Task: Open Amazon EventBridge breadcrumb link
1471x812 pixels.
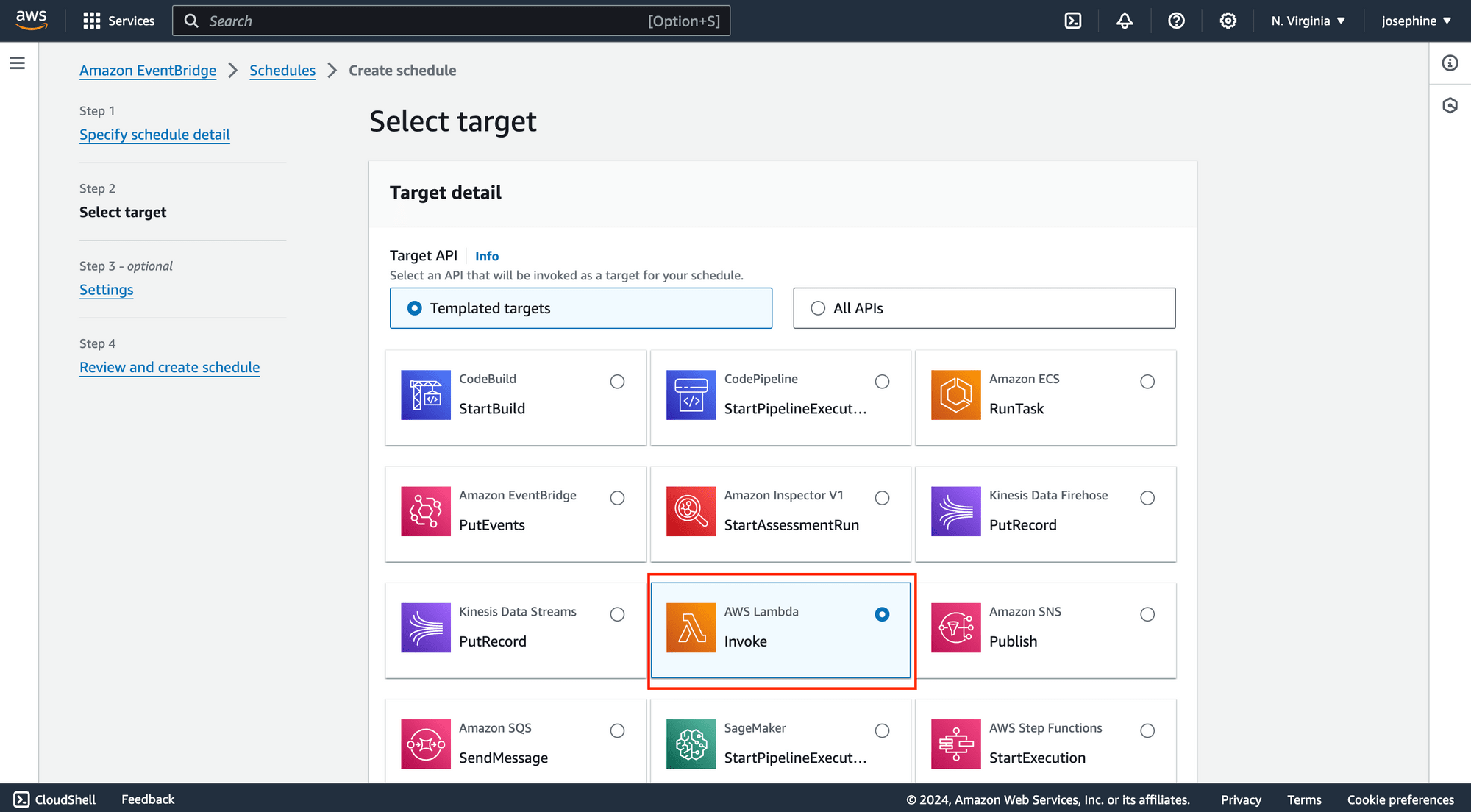Action: [x=148, y=71]
